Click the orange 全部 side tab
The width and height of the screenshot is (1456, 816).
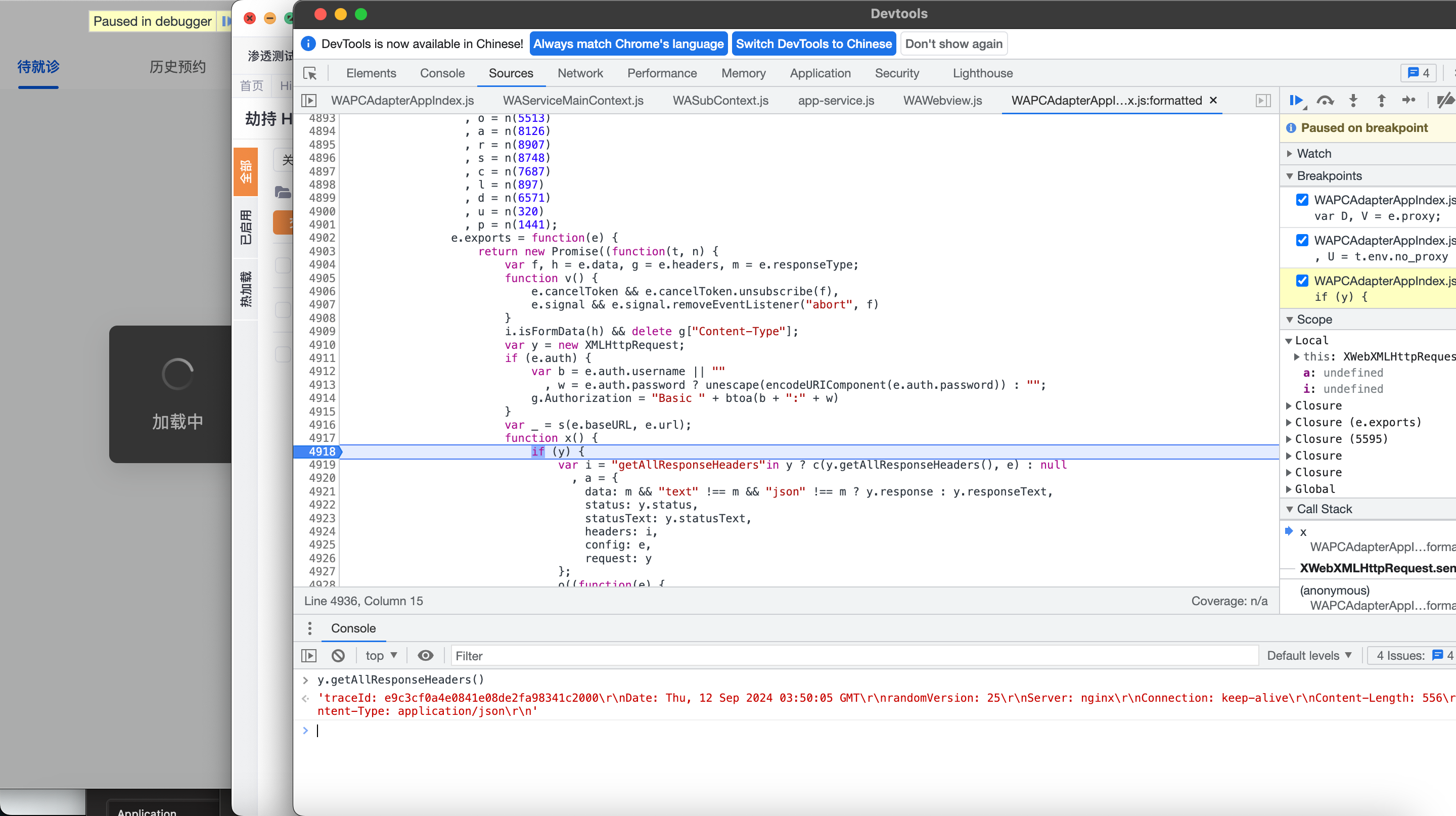click(x=245, y=172)
